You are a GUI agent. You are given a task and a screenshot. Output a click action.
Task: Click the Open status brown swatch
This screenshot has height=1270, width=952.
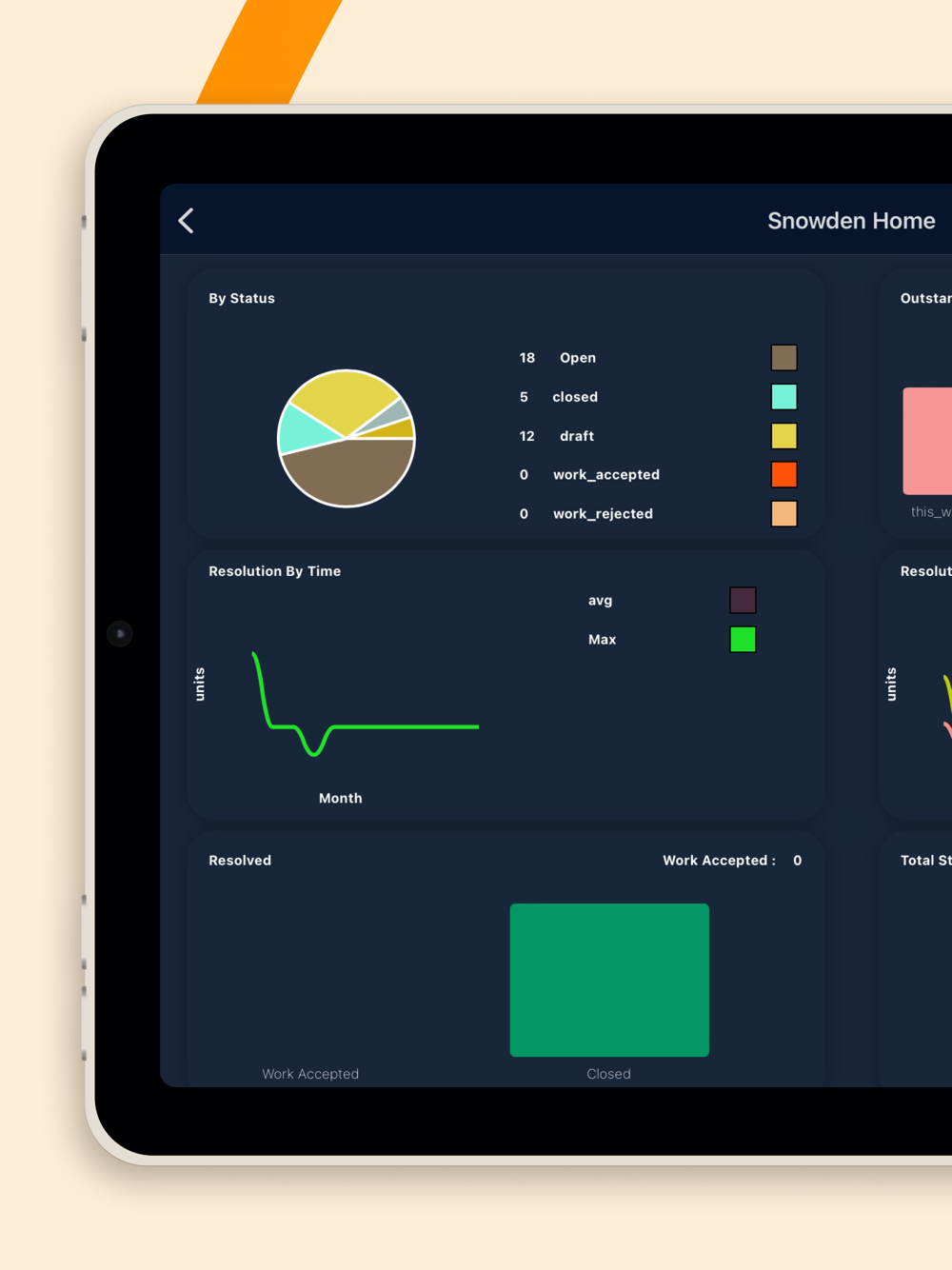(783, 358)
